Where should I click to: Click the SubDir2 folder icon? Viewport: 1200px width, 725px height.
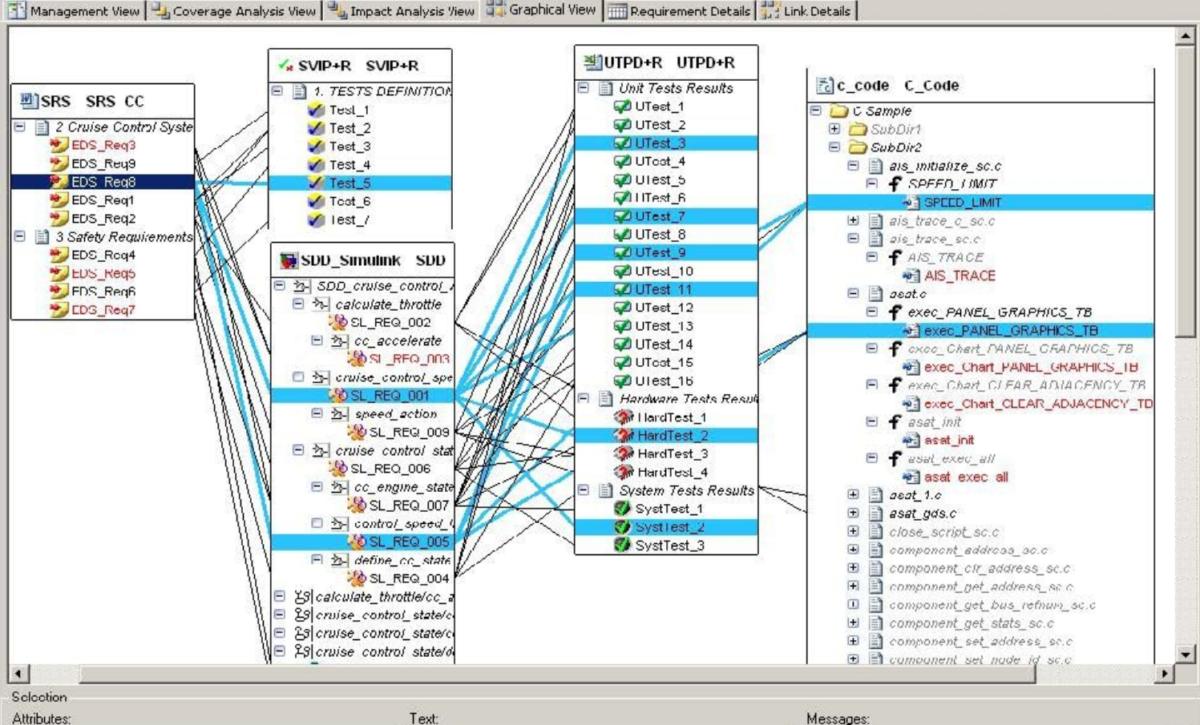[858, 148]
